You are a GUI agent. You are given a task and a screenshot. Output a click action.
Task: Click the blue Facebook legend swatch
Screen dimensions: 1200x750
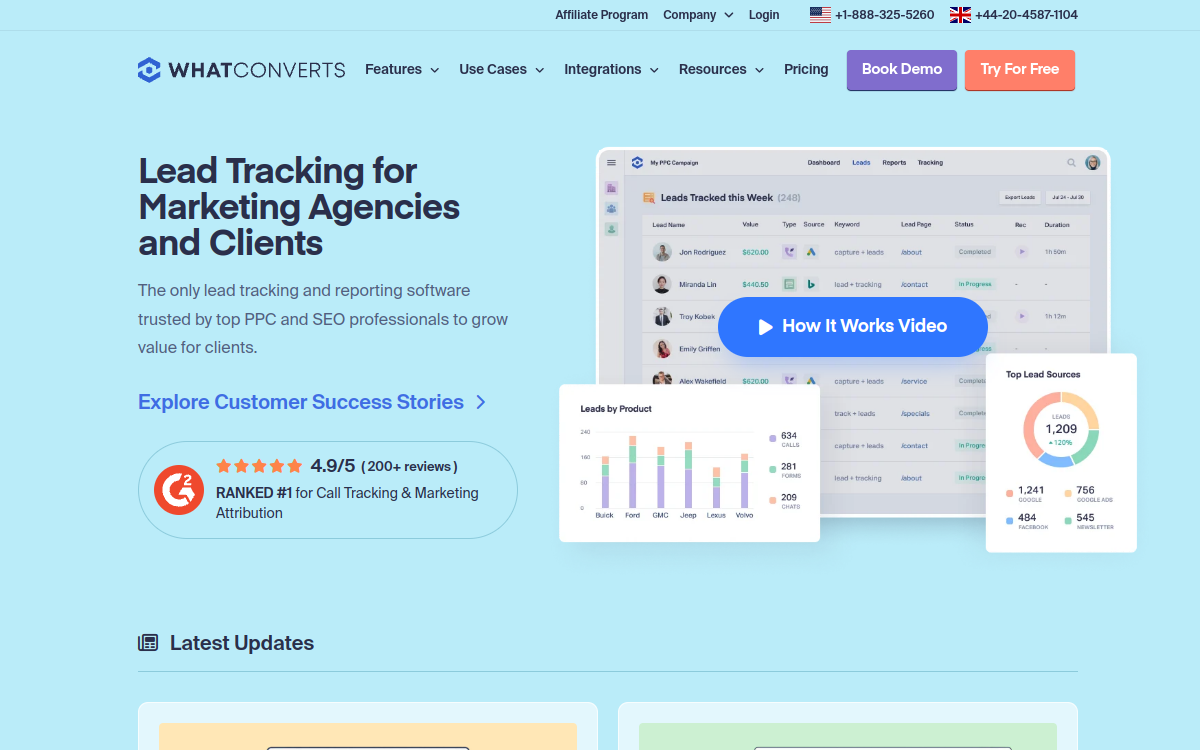(1009, 521)
